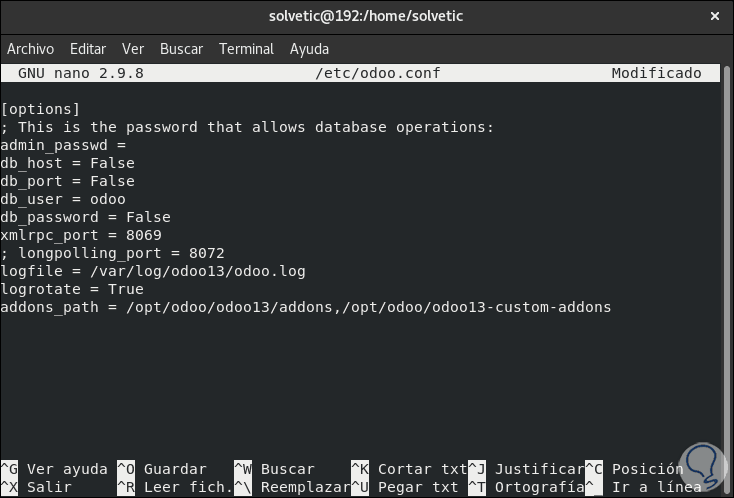The width and height of the screenshot is (734, 498).
Task: Close the terminal window
Action: [714, 16]
